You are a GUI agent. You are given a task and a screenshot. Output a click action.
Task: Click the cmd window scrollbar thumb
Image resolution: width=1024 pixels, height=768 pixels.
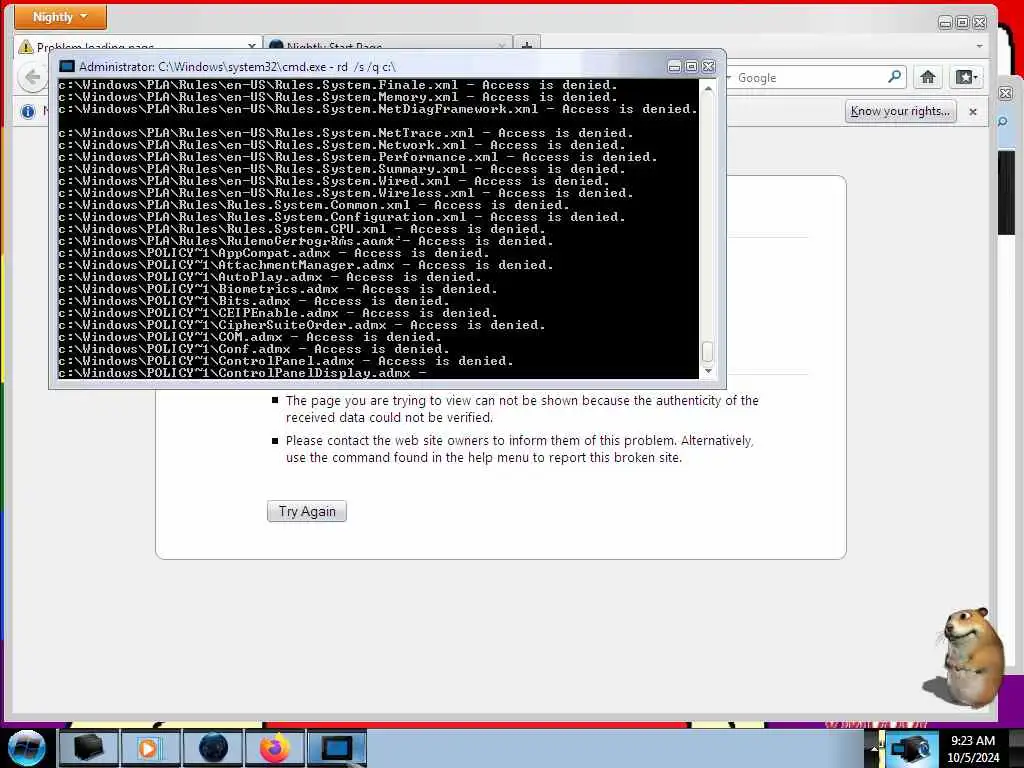point(708,351)
